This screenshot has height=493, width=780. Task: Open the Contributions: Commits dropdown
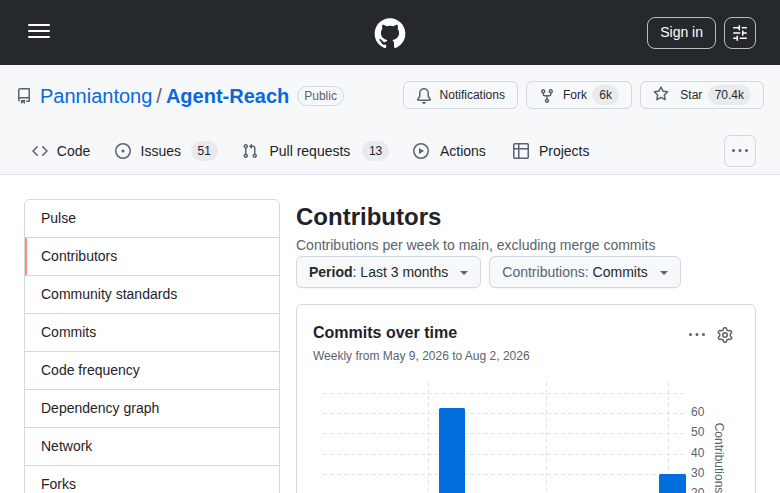pos(585,272)
